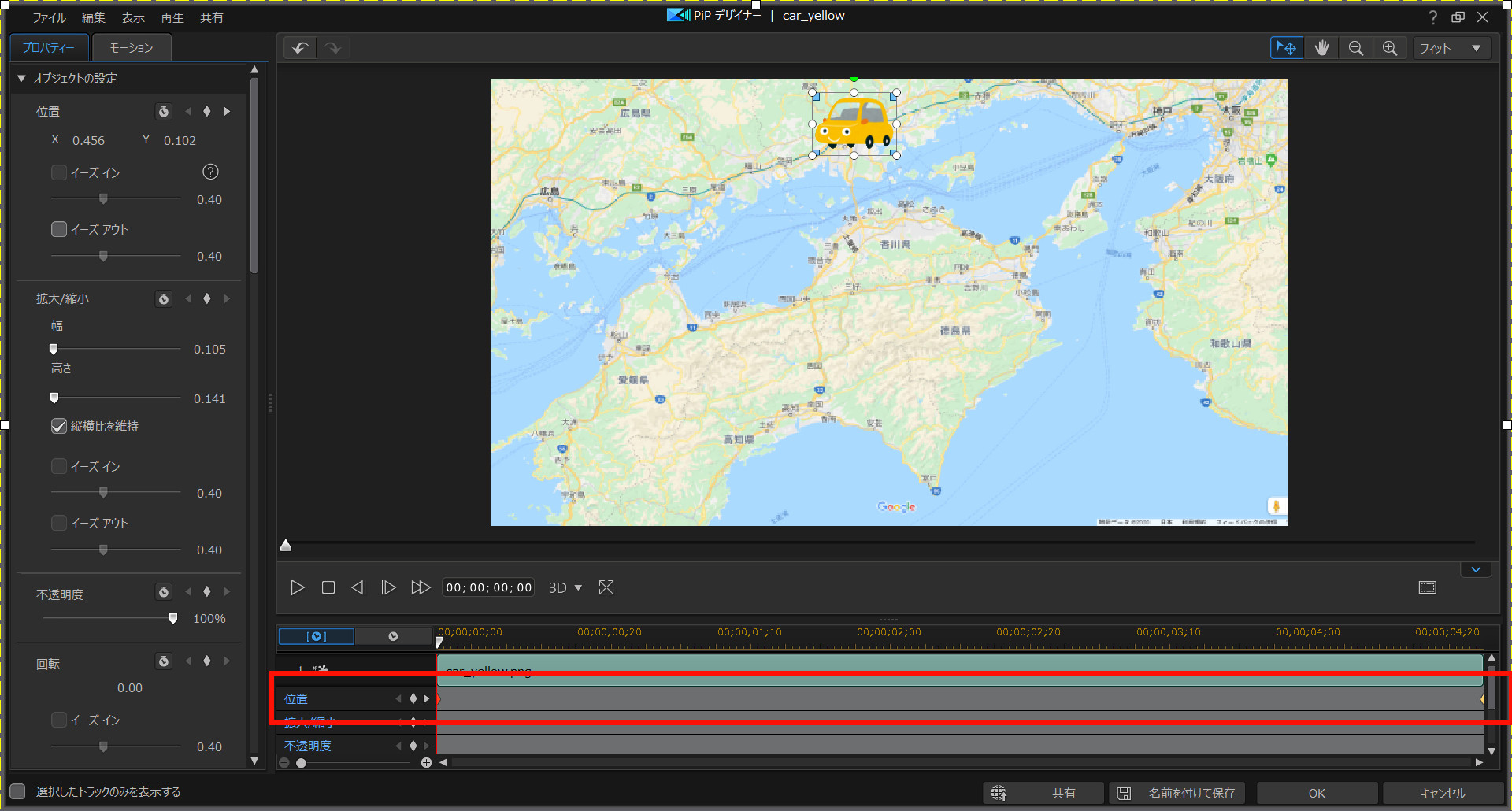Open the フィット zoom level dropdown
The image size is (1512, 811).
click(1451, 48)
